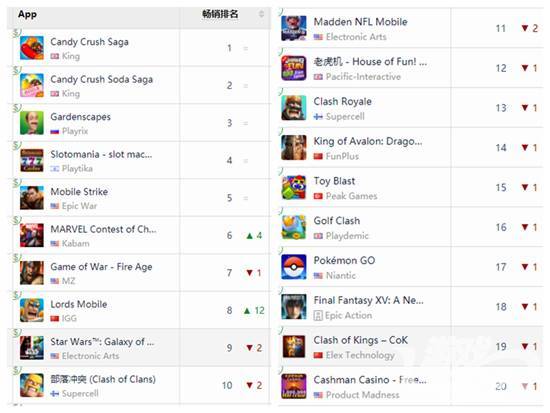The height and width of the screenshot is (413, 550).
Task: Click the Clash Royale app icon
Action: click(294, 108)
